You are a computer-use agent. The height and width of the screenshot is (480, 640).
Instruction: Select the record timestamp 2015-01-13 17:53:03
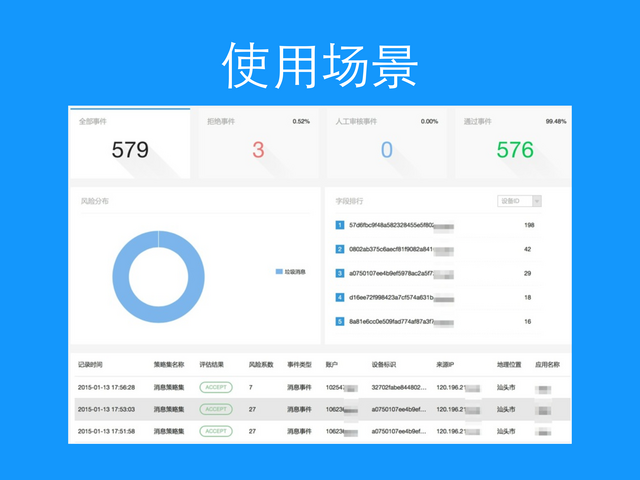coord(106,409)
